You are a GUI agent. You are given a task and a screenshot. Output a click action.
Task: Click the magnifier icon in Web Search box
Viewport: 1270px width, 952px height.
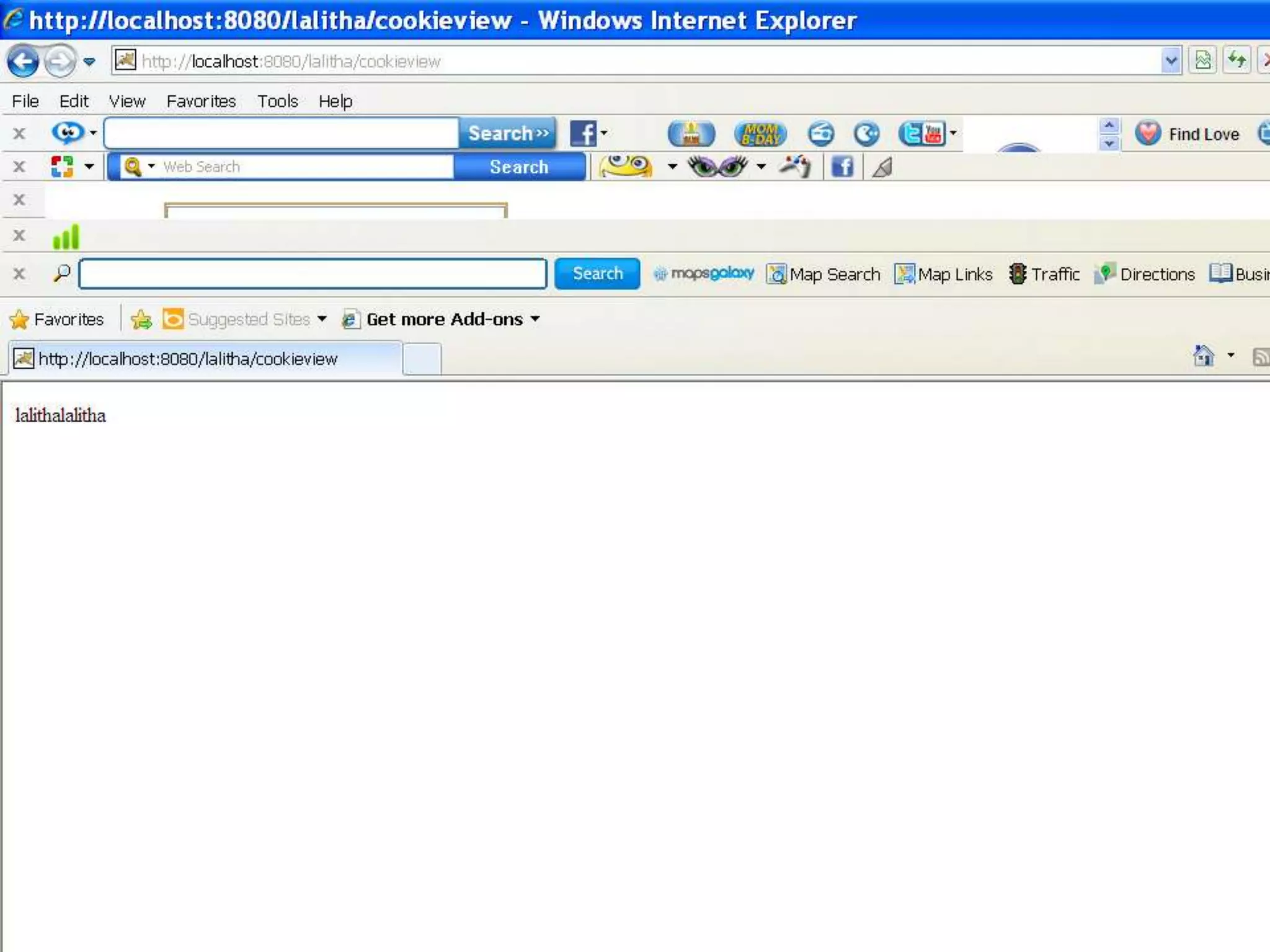(133, 166)
